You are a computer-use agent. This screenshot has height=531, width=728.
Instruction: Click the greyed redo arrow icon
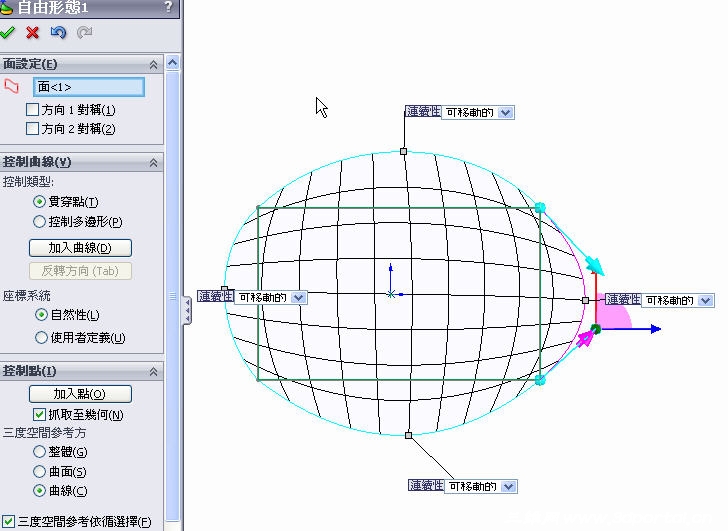point(84,32)
